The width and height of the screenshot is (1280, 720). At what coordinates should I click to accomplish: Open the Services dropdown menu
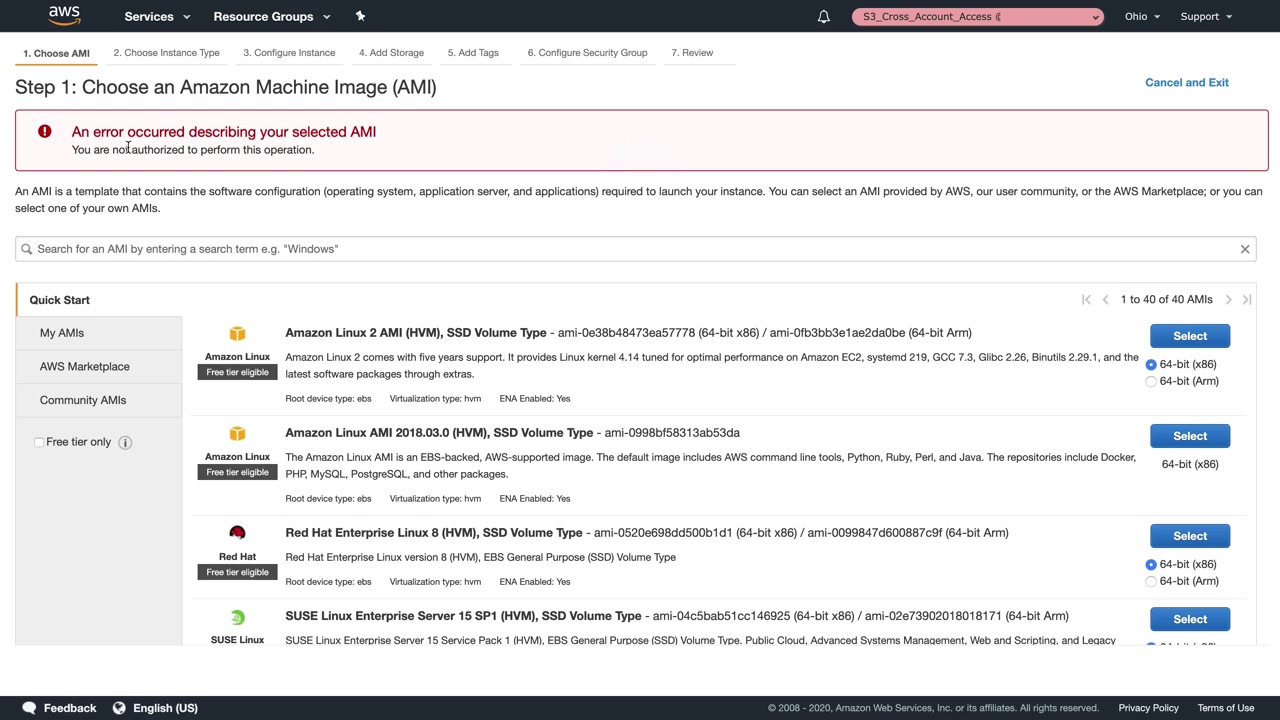tap(157, 16)
